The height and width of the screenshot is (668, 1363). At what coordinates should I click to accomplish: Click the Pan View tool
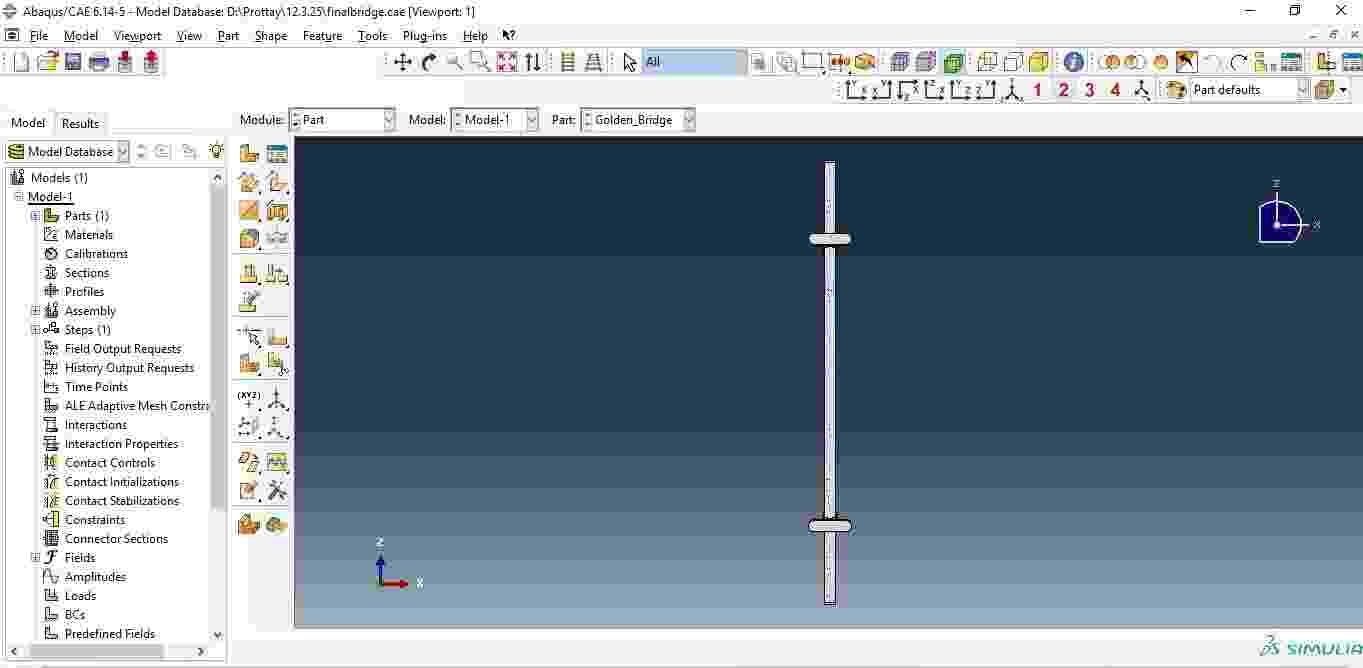tap(402, 62)
